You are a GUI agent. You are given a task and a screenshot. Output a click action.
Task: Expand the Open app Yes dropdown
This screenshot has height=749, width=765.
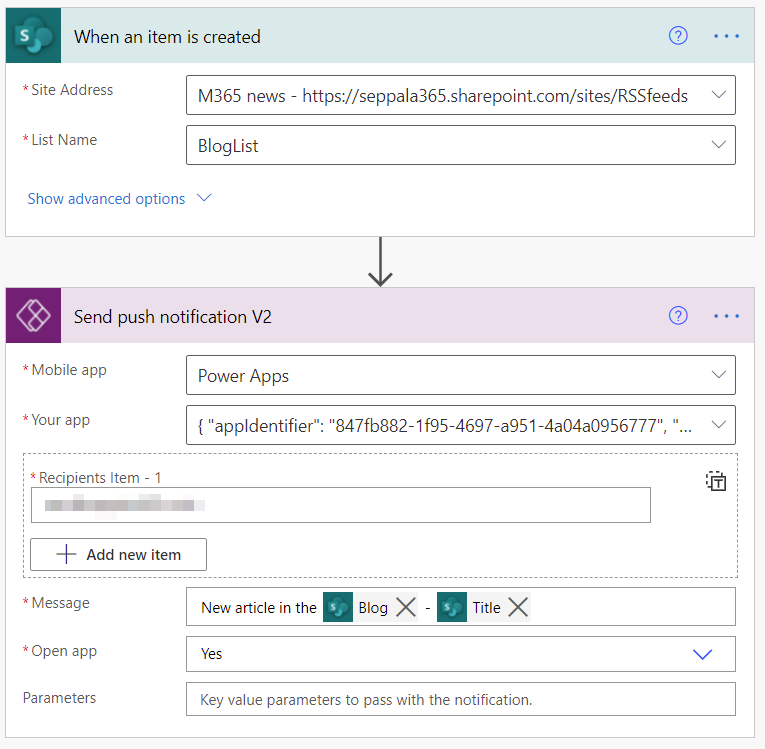point(702,654)
